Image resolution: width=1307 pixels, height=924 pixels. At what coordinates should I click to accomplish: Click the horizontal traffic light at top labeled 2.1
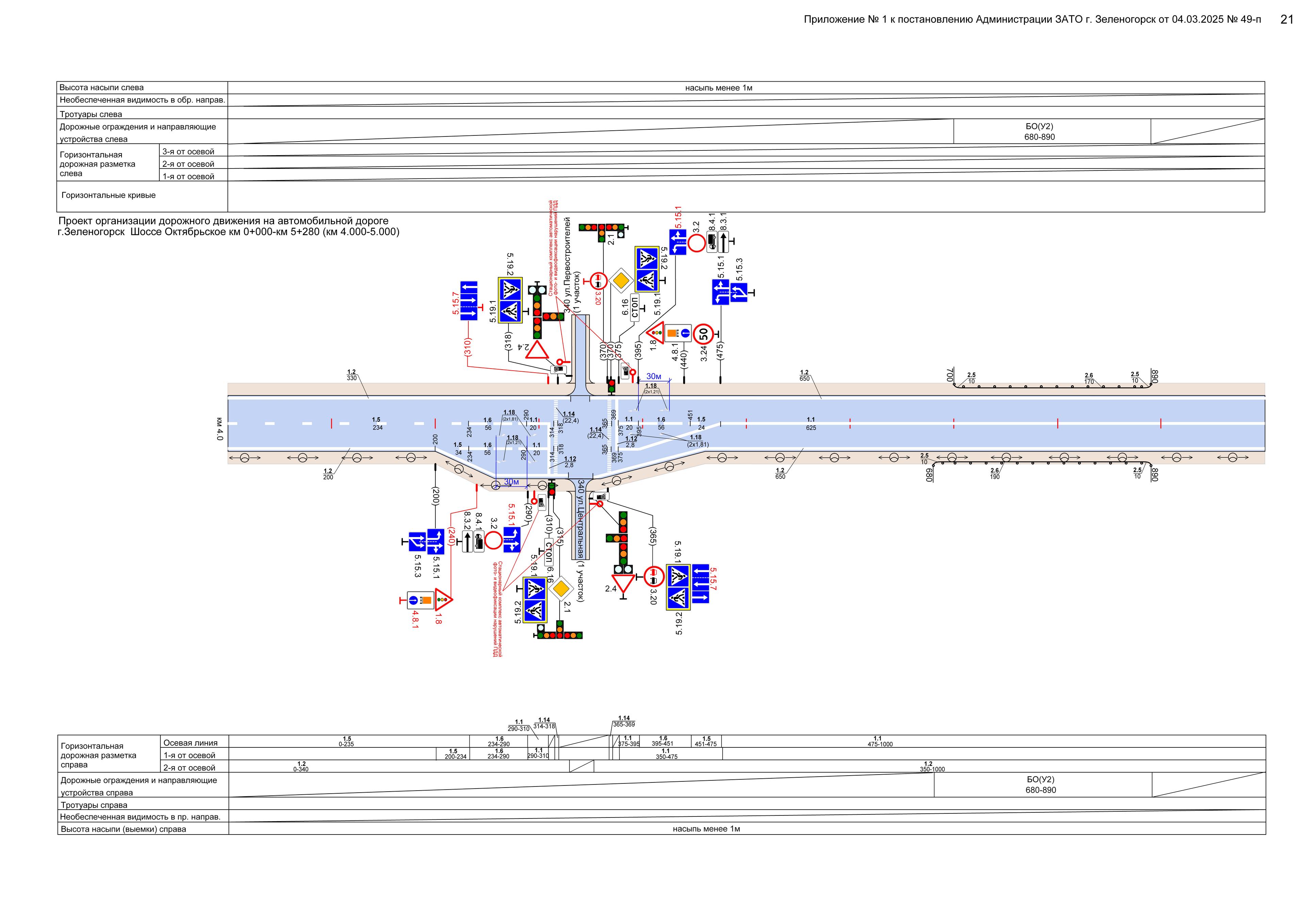(x=602, y=228)
